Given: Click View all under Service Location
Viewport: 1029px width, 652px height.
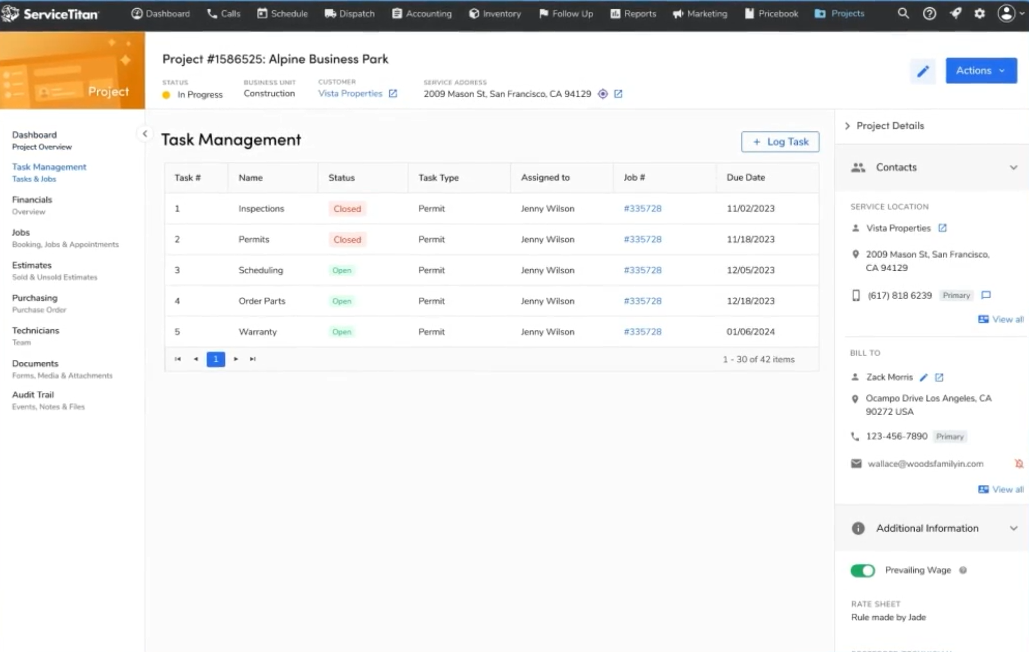Looking at the screenshot, I should click(x=1000, y=319).
